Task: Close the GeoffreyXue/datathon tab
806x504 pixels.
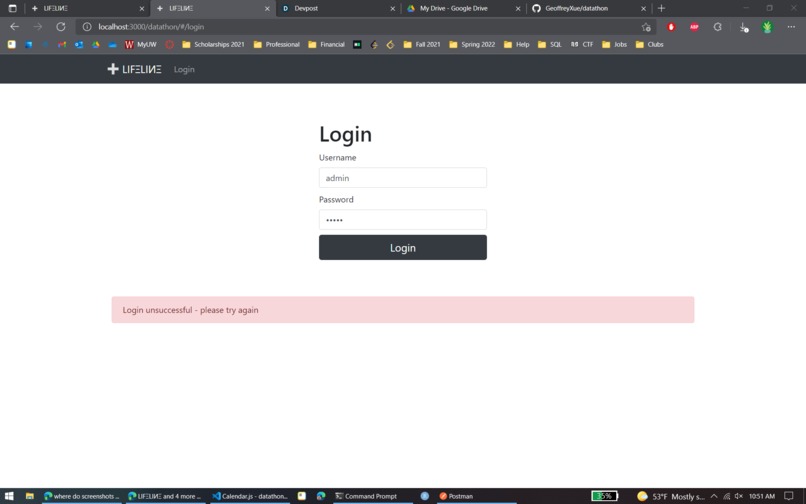Action: (x=643, y=9)
